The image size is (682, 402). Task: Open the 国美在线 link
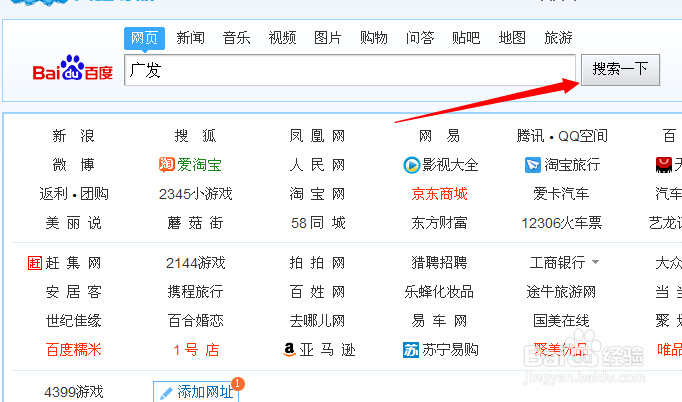click(561, 321)
